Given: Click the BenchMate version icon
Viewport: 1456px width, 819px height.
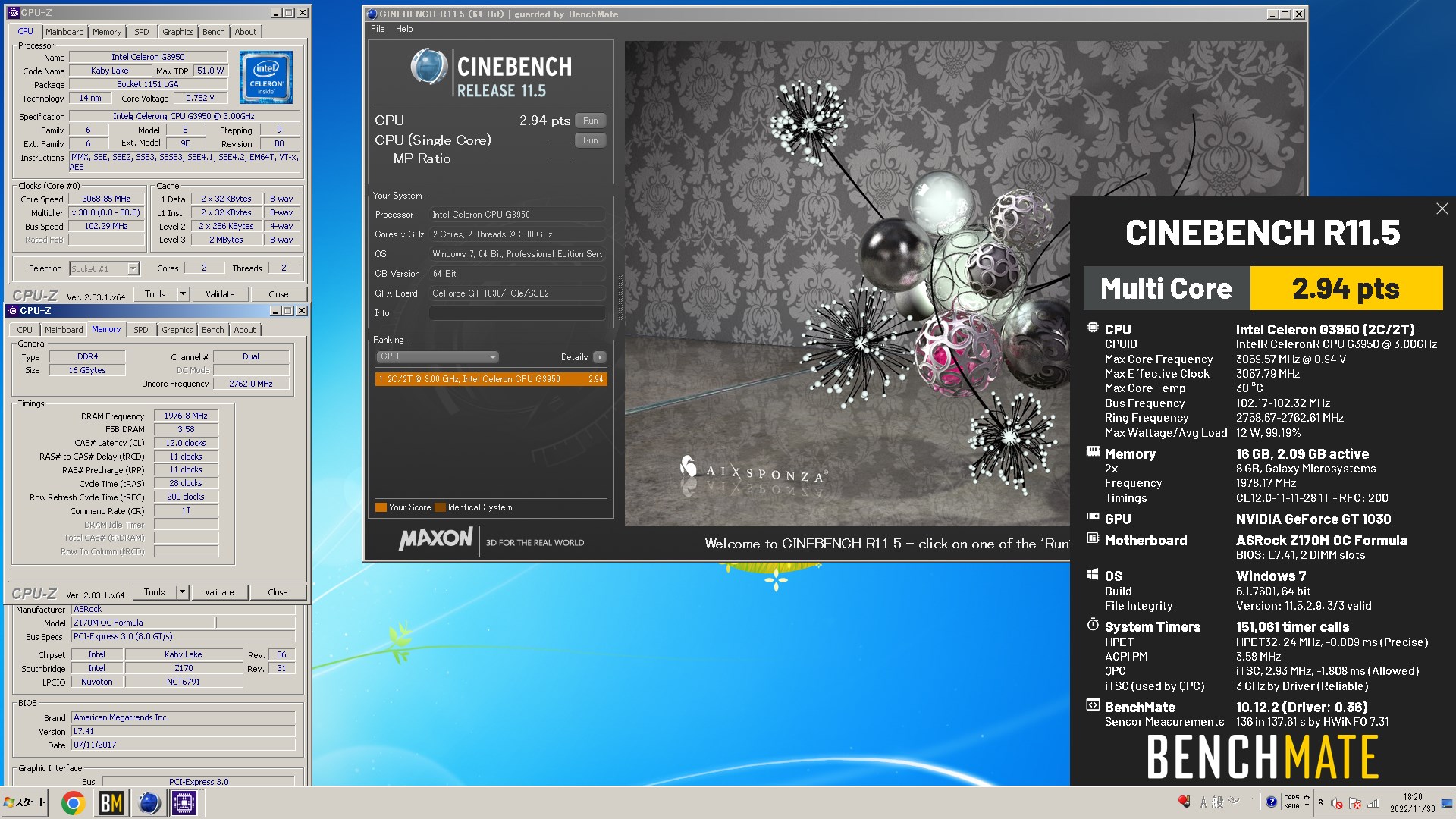Looking at the screenshot, I should 1093,705.
